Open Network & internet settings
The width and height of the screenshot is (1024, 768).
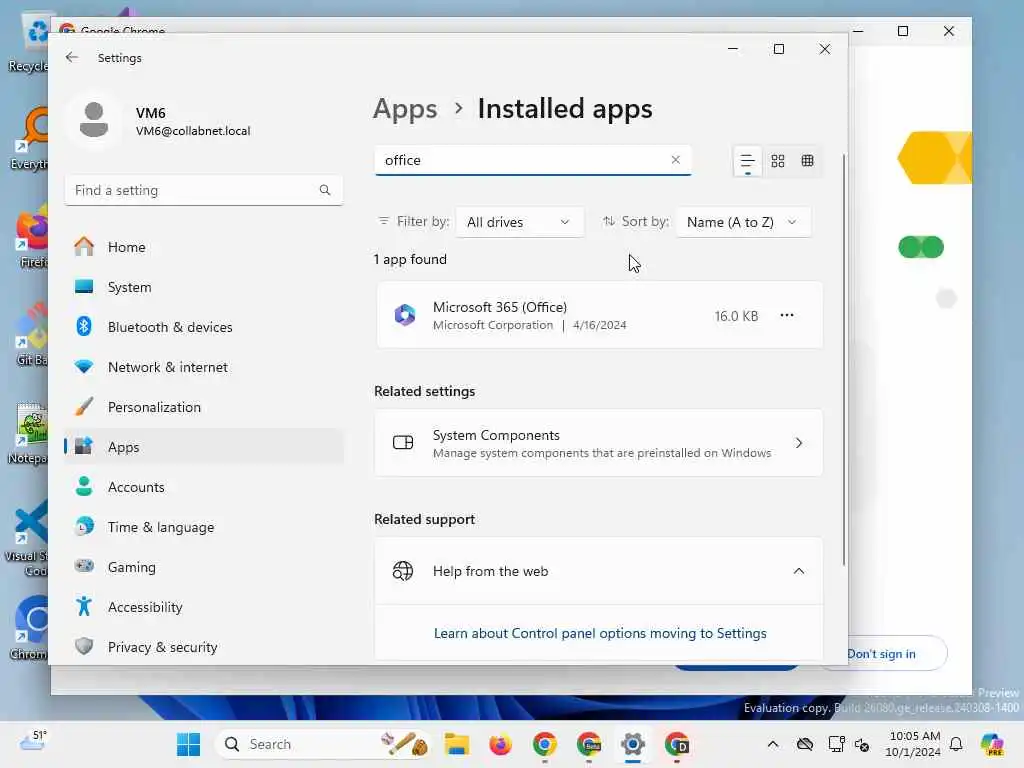[204, 367]
